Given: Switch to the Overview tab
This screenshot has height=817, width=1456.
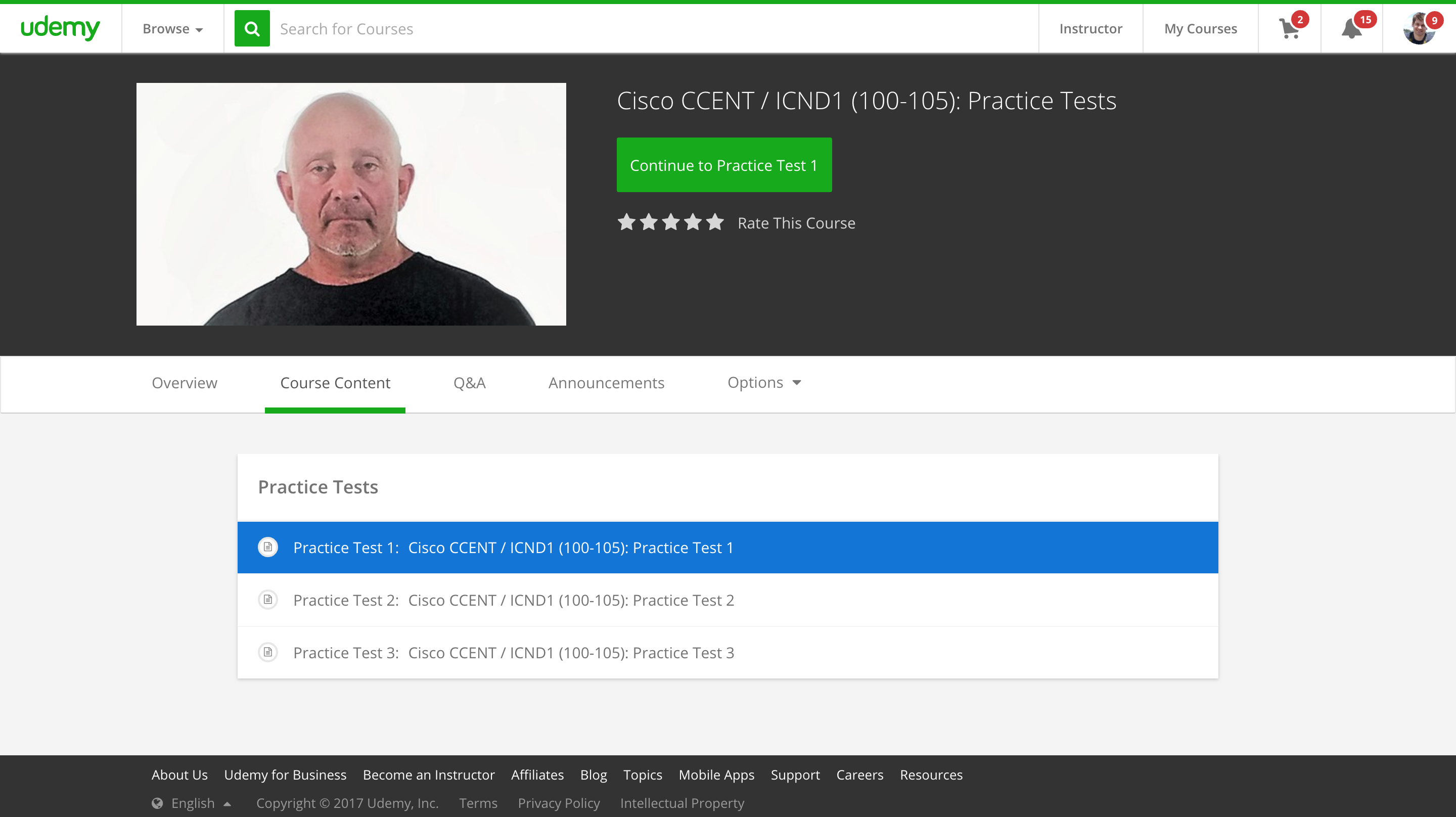Looking at the screenshot, I should 184,383.
